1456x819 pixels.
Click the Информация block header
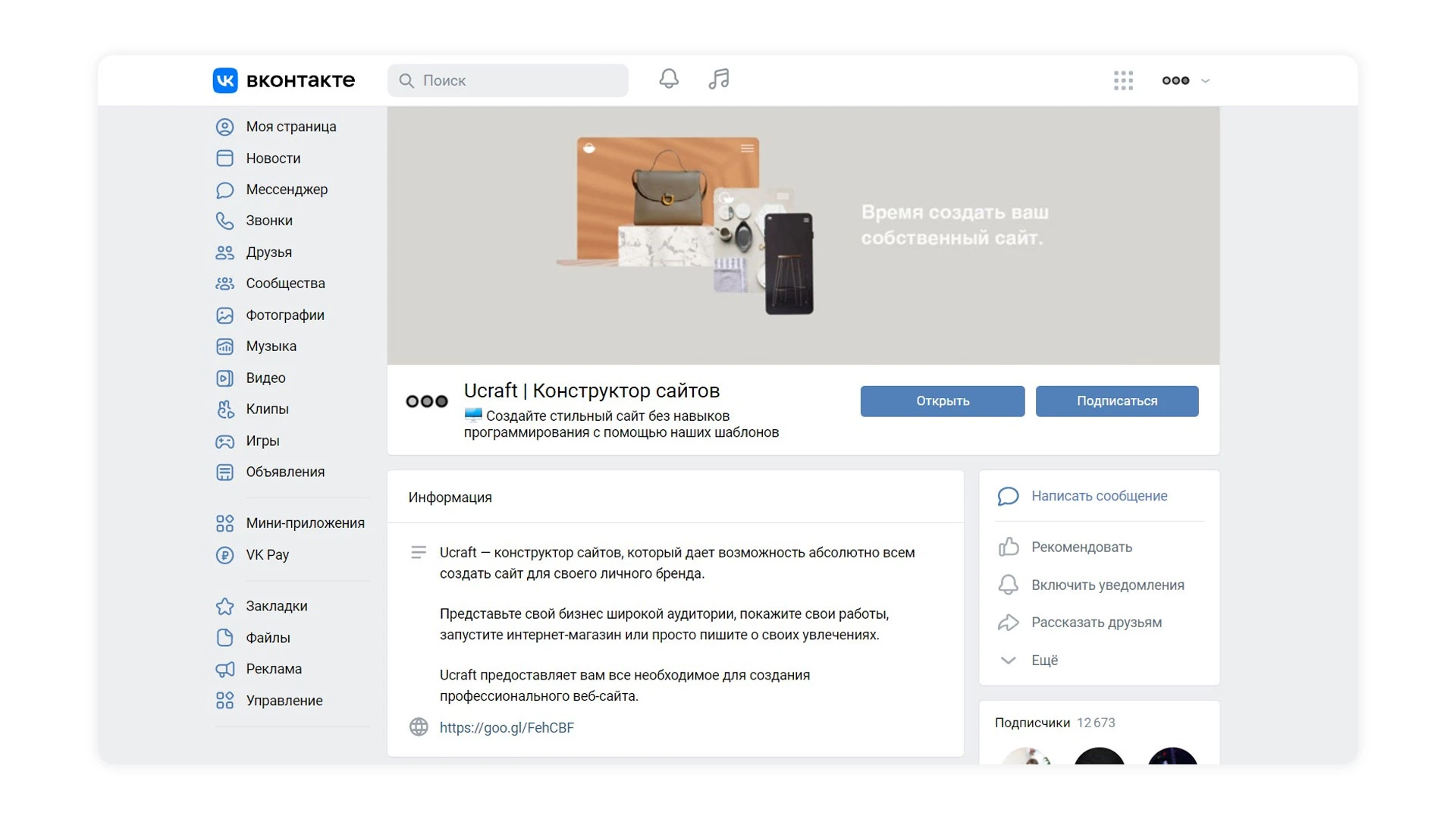click(x=450, y=497)
